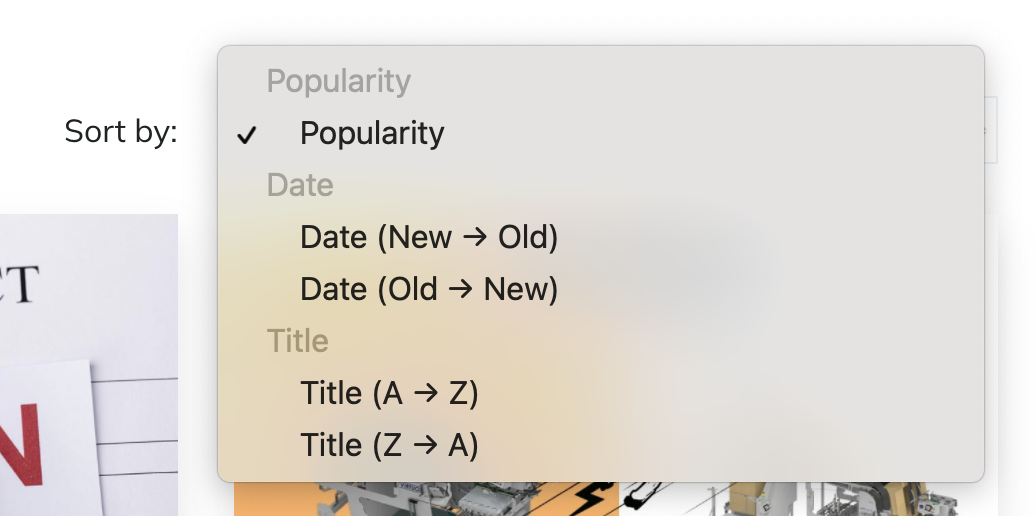
Task: Choose Date (New → Old) sorting
Action: point(601,237)
